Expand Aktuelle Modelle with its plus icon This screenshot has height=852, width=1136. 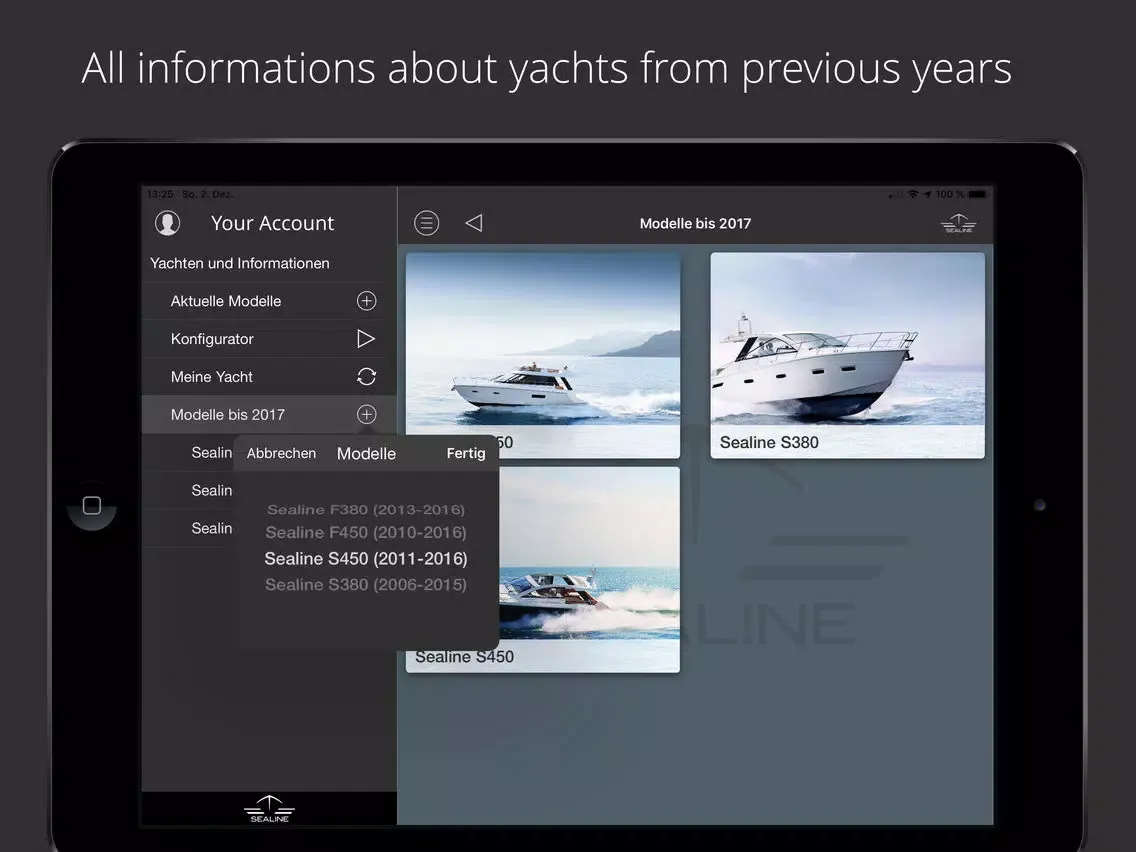coord(367,301)
